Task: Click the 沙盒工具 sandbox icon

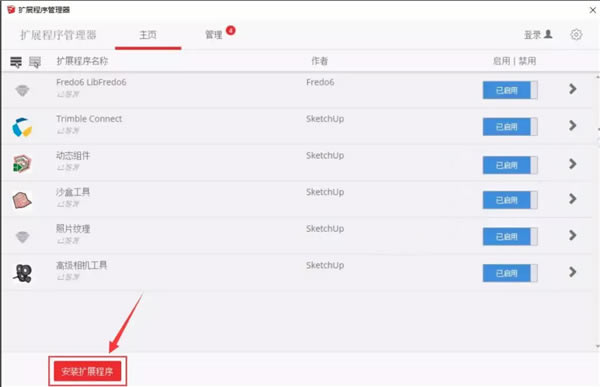Action: tap(22, 200)
